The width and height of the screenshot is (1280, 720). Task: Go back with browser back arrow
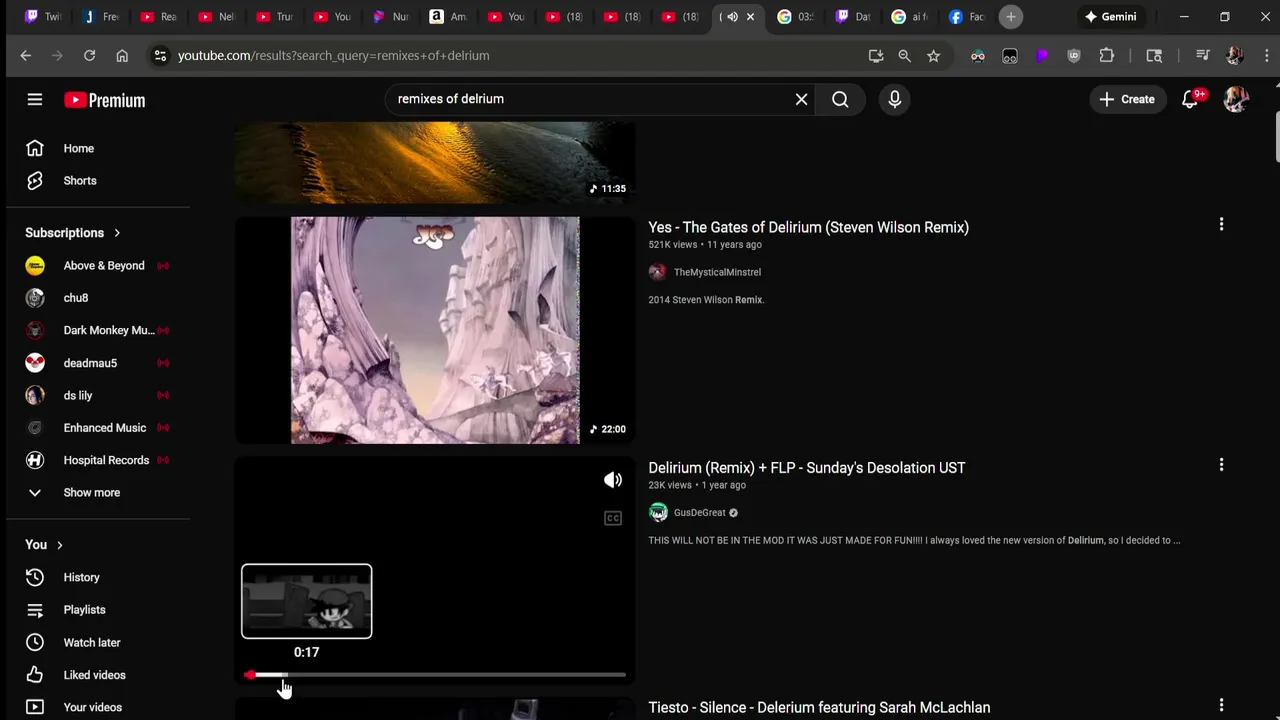point(26,56)
